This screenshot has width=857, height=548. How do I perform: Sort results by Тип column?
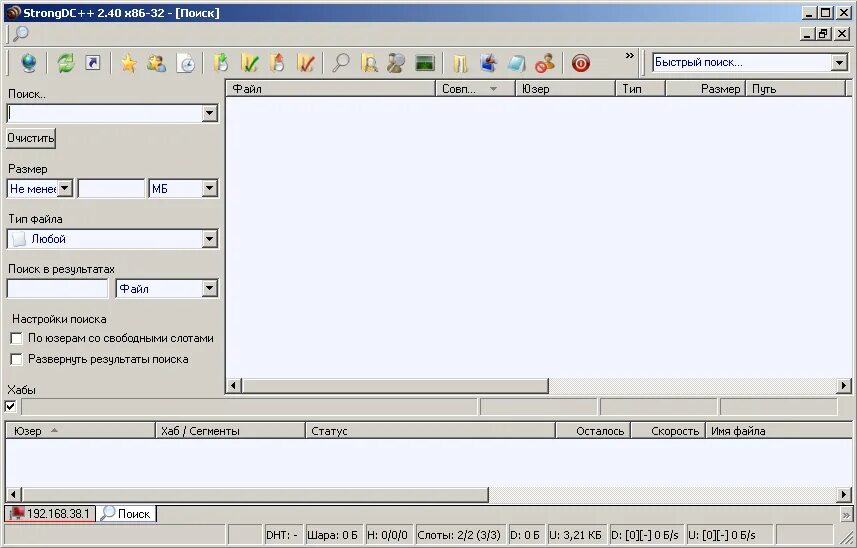641,89
